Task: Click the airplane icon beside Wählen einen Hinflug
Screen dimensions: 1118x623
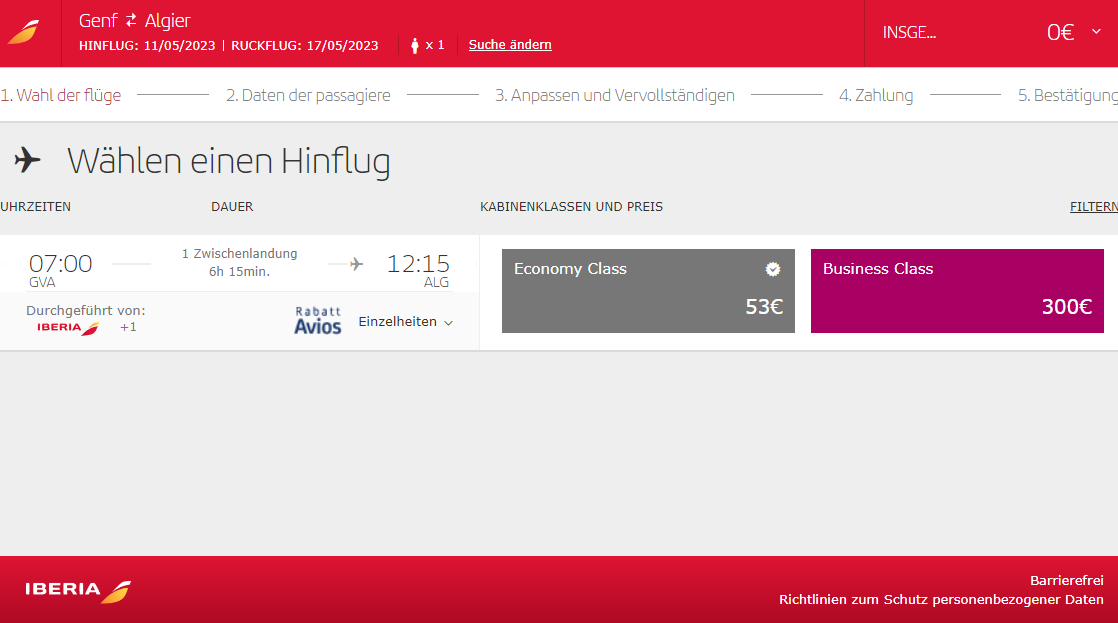Action: pyautogui.click(x=27, y=160)
